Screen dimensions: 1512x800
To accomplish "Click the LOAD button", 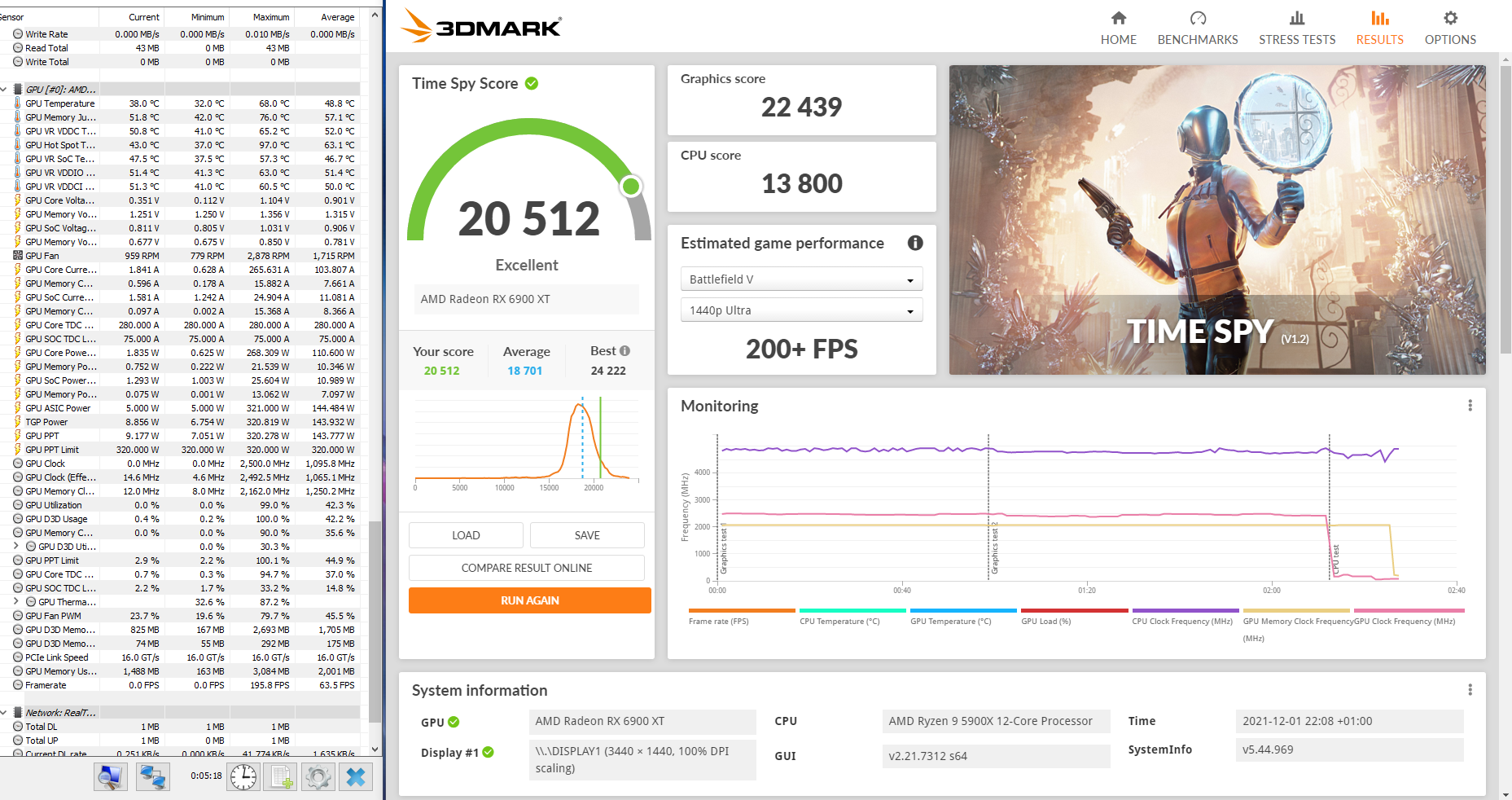I will 466,535.
